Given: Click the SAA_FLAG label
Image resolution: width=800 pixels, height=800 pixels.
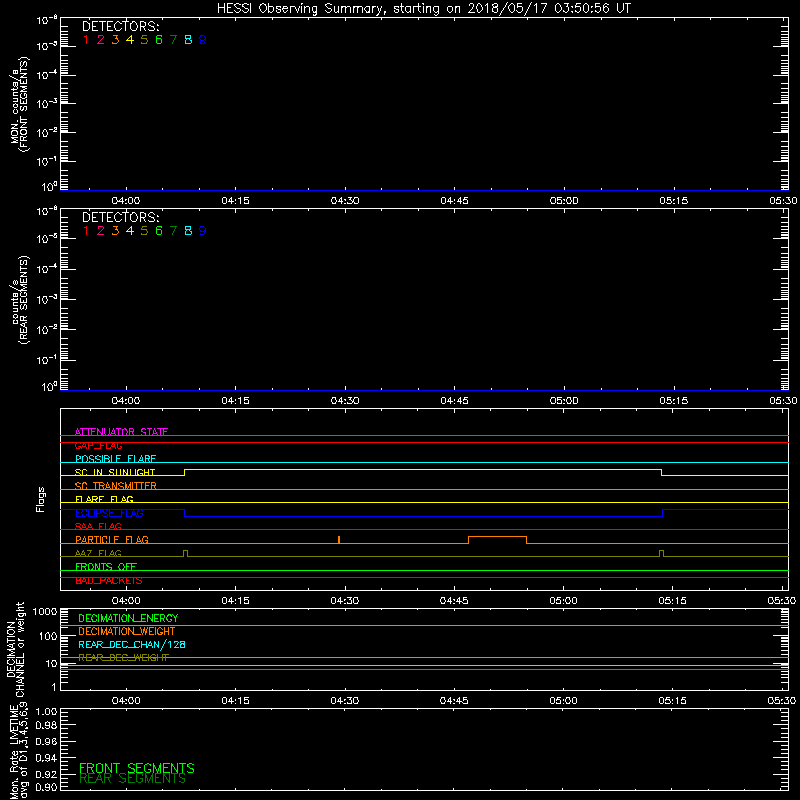Looking at the screenshot, I should click(98, 527).
